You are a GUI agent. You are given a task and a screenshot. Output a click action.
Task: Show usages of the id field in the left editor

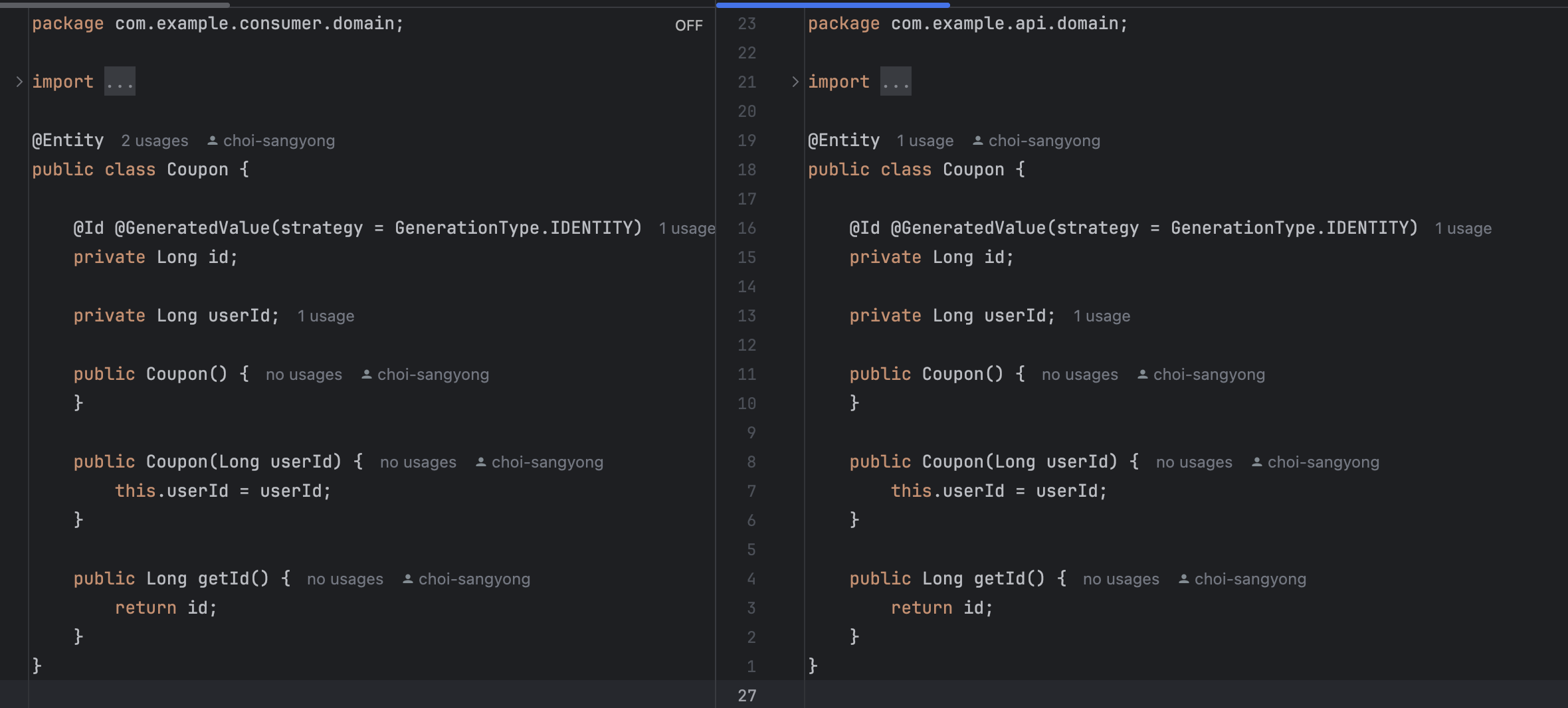tap(687, 228)
